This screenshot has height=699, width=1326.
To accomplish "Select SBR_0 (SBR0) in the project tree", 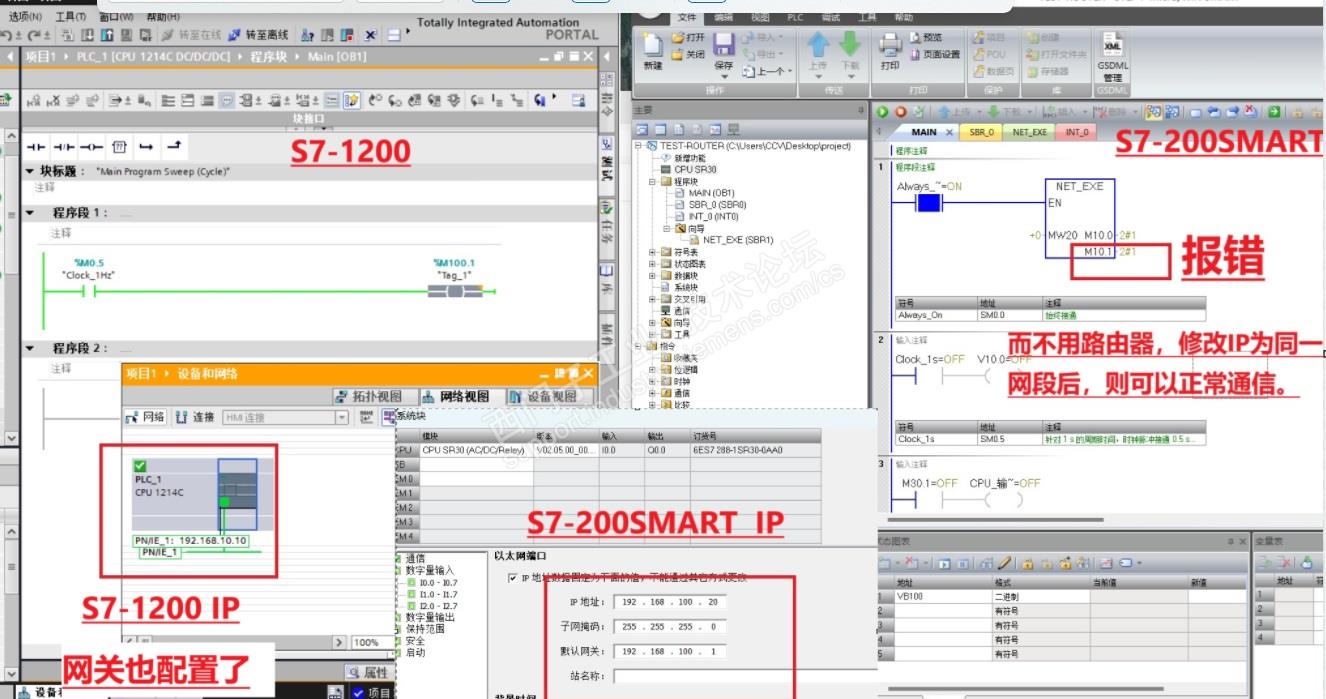I will (x=717, y=205).
